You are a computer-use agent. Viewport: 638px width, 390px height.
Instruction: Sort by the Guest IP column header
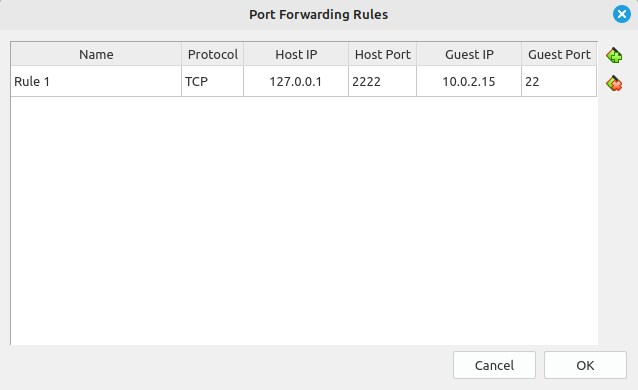click(469, 54)
